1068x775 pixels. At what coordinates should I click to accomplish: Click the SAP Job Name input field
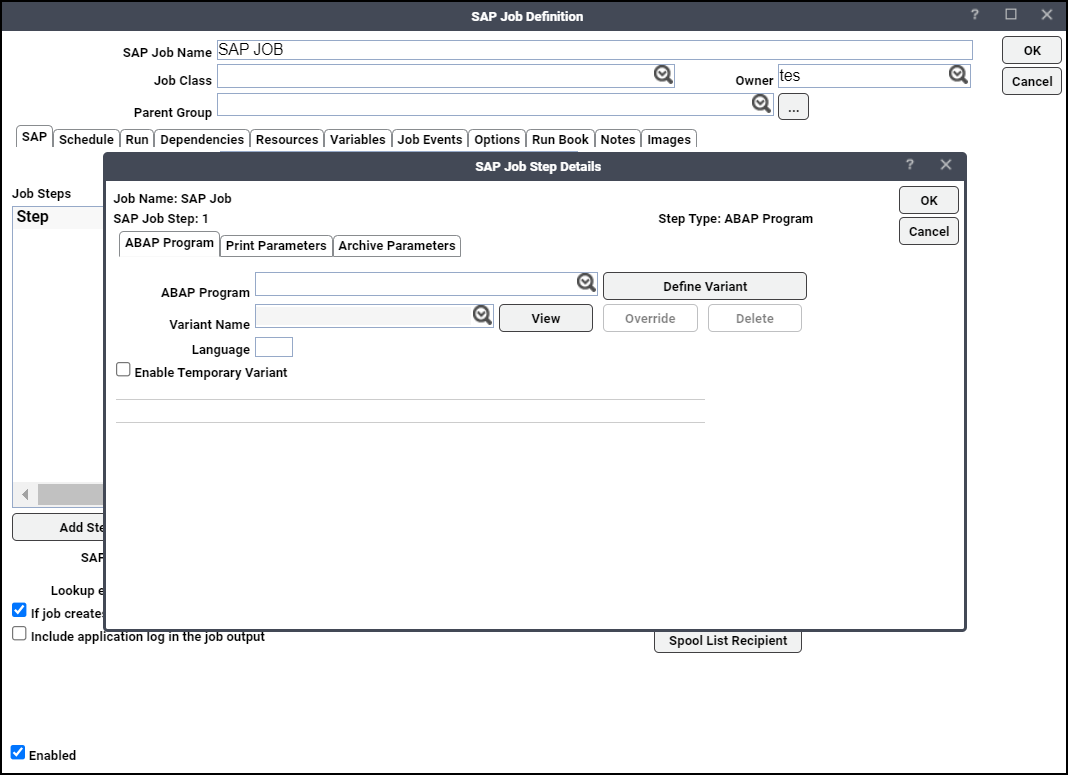pos(595,50)
